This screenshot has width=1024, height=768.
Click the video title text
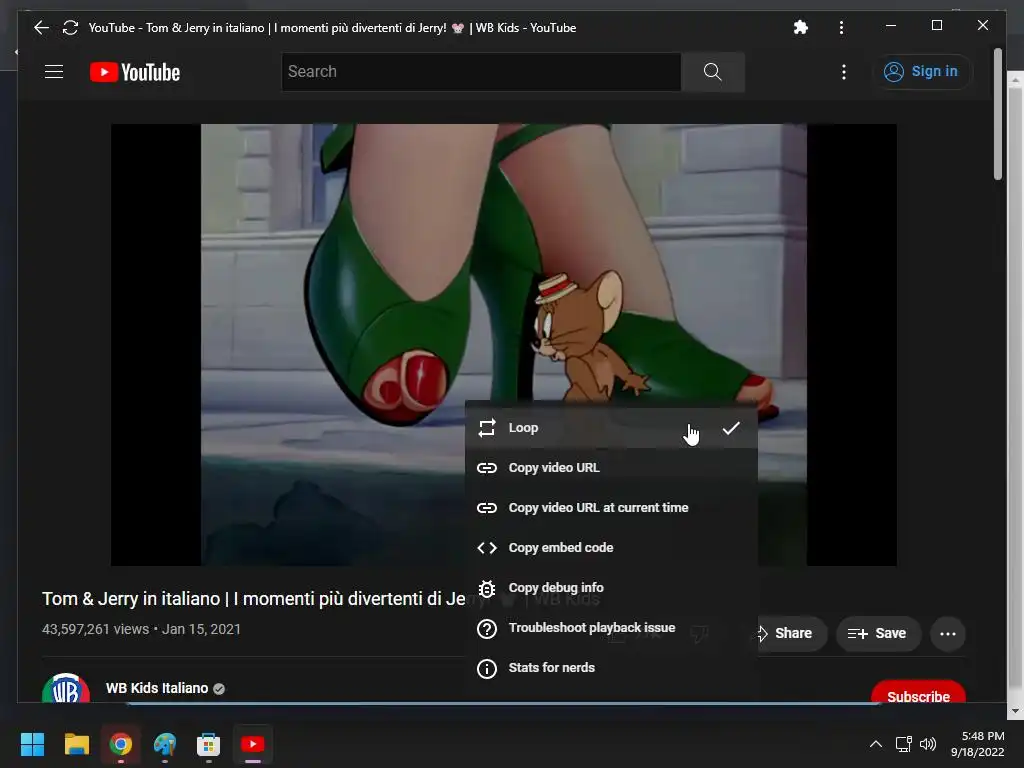point(254,599)
